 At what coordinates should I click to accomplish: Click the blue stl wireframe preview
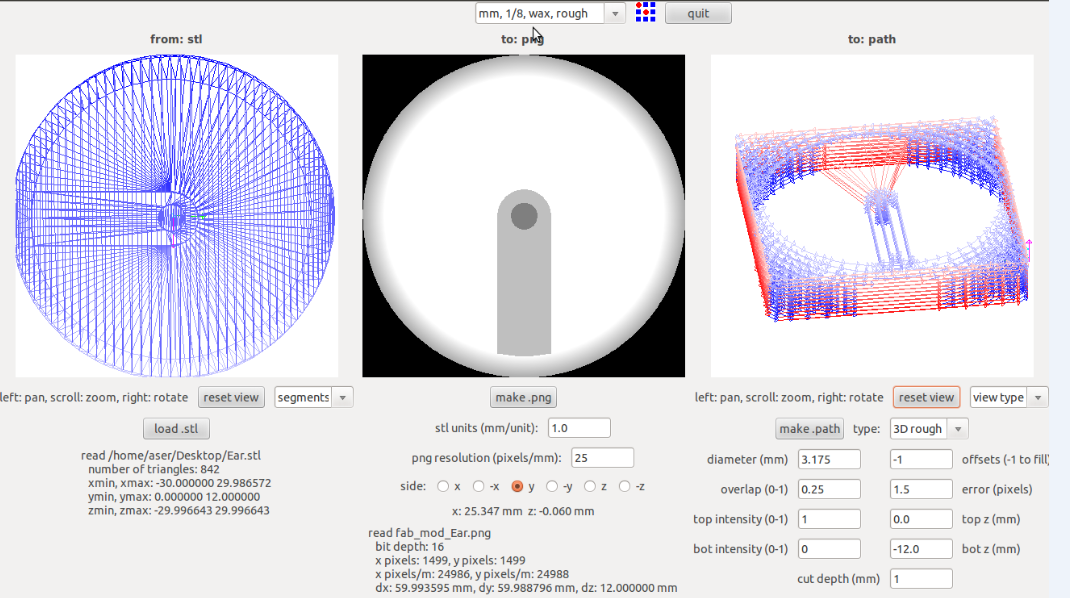pos(176,216)
